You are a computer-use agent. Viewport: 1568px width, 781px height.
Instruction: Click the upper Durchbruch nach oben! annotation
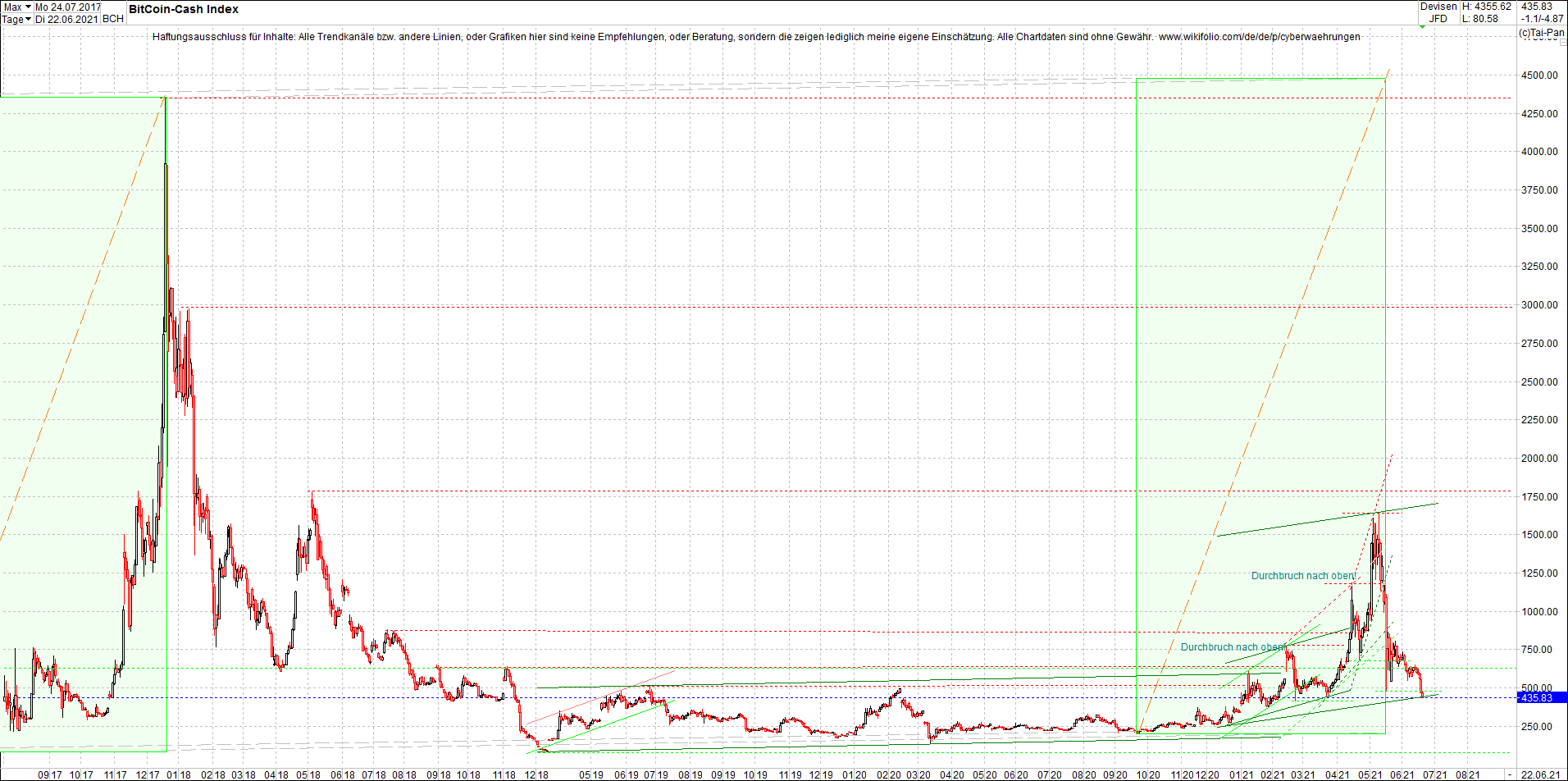(x=1304, y=576)
